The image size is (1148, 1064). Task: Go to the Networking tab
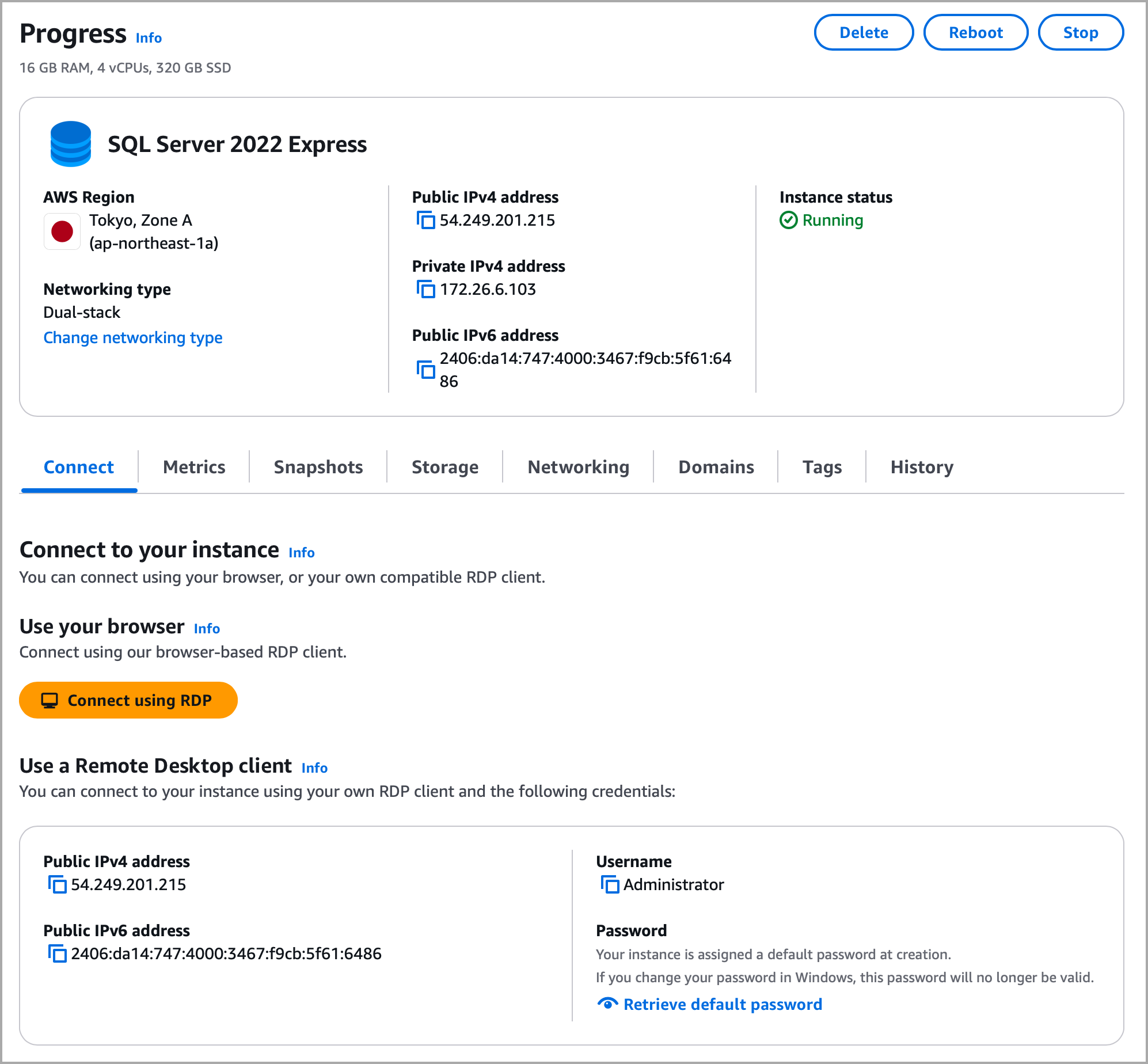[x=578, y=467]
